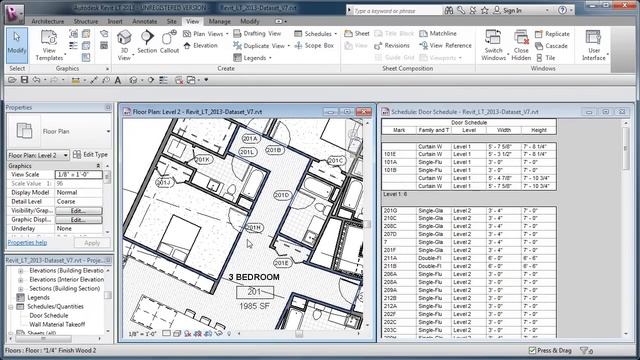Click Mark column header in Door Schedule
This screenshot has width=640, height=360.
(399, 130)
